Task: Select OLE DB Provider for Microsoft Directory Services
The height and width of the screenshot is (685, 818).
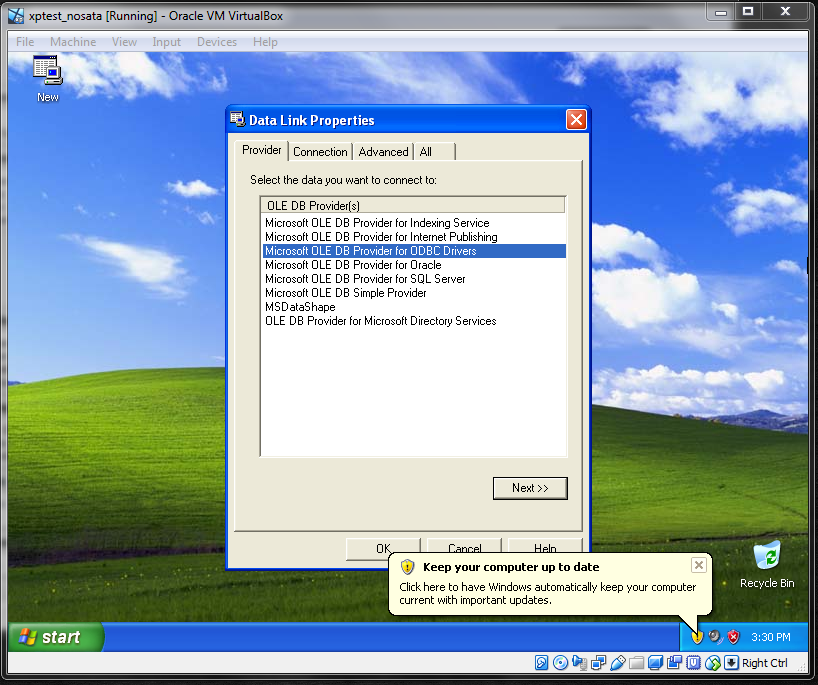Action: (414, 321)
